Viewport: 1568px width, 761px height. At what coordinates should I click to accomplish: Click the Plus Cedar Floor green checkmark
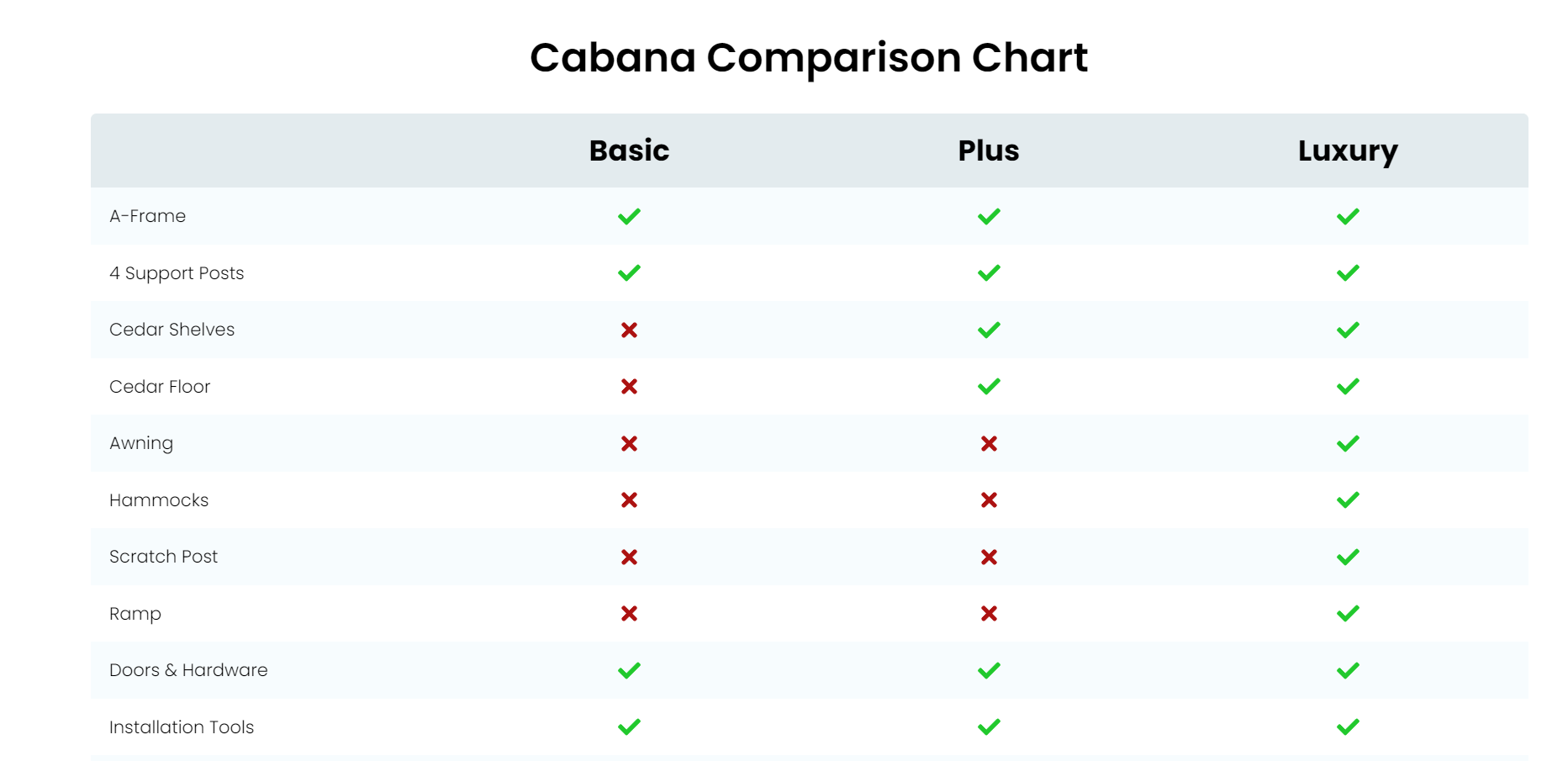(989, 386)
